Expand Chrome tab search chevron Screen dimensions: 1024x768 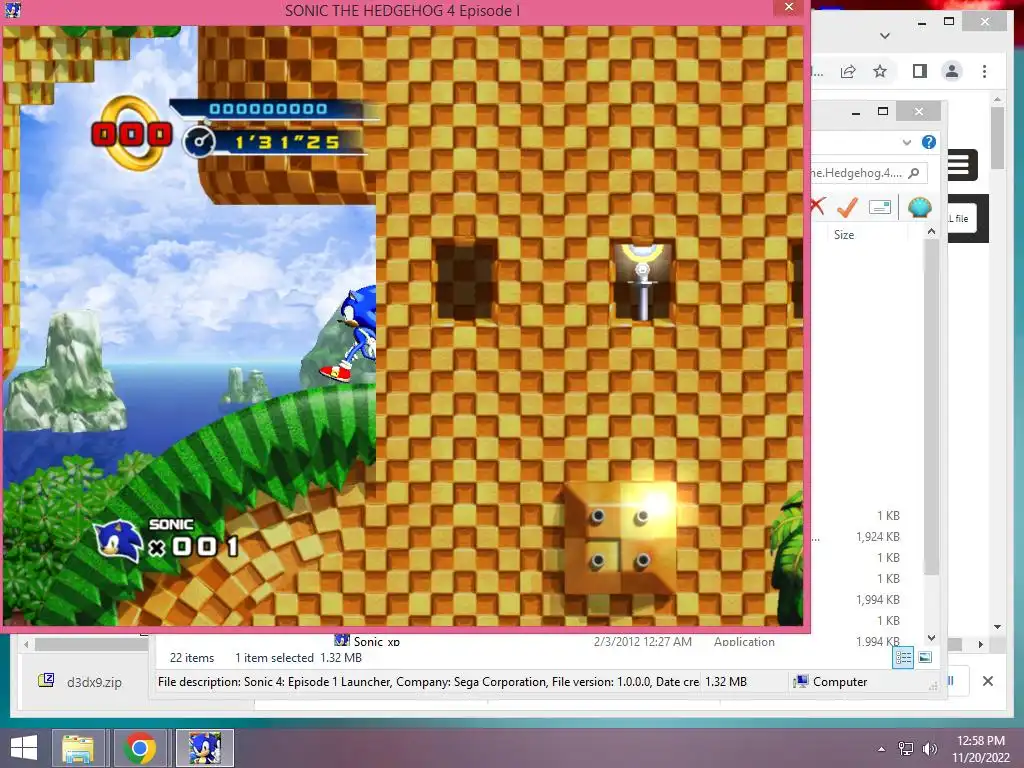885,36
